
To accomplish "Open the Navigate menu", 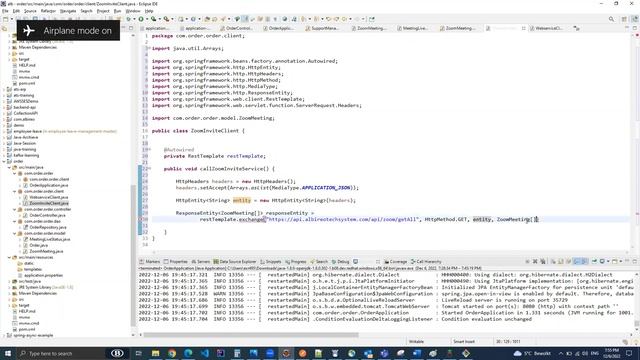I will (68, 11).
